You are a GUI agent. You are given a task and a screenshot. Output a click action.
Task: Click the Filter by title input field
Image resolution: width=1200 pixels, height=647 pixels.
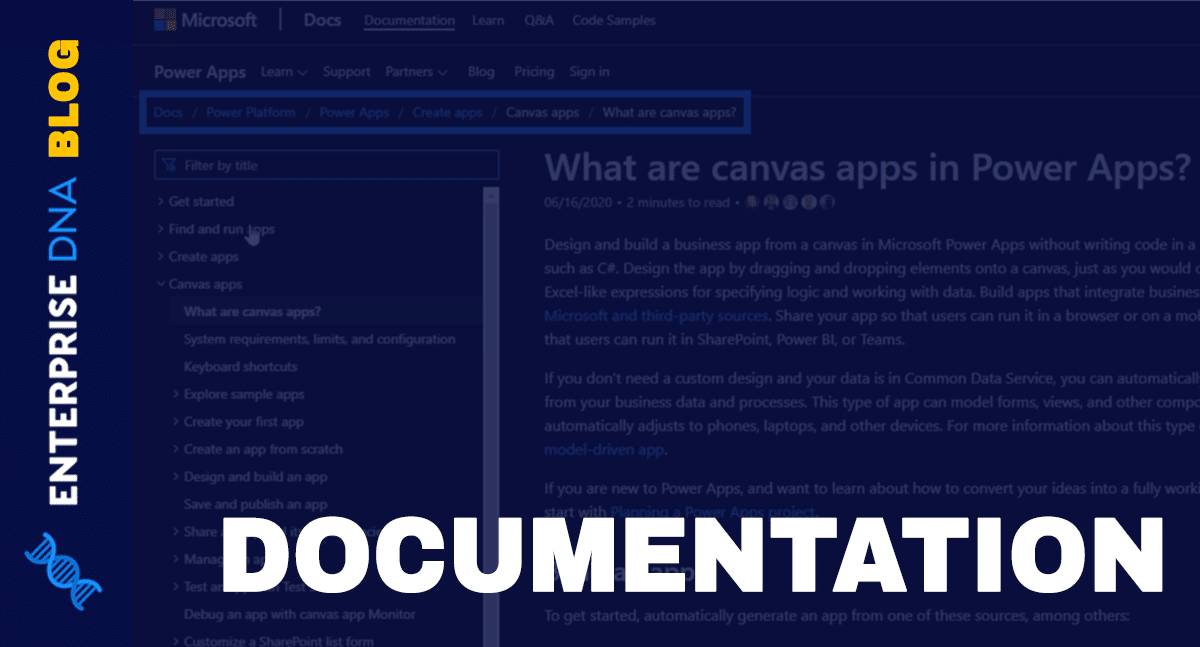click(326, 165)
